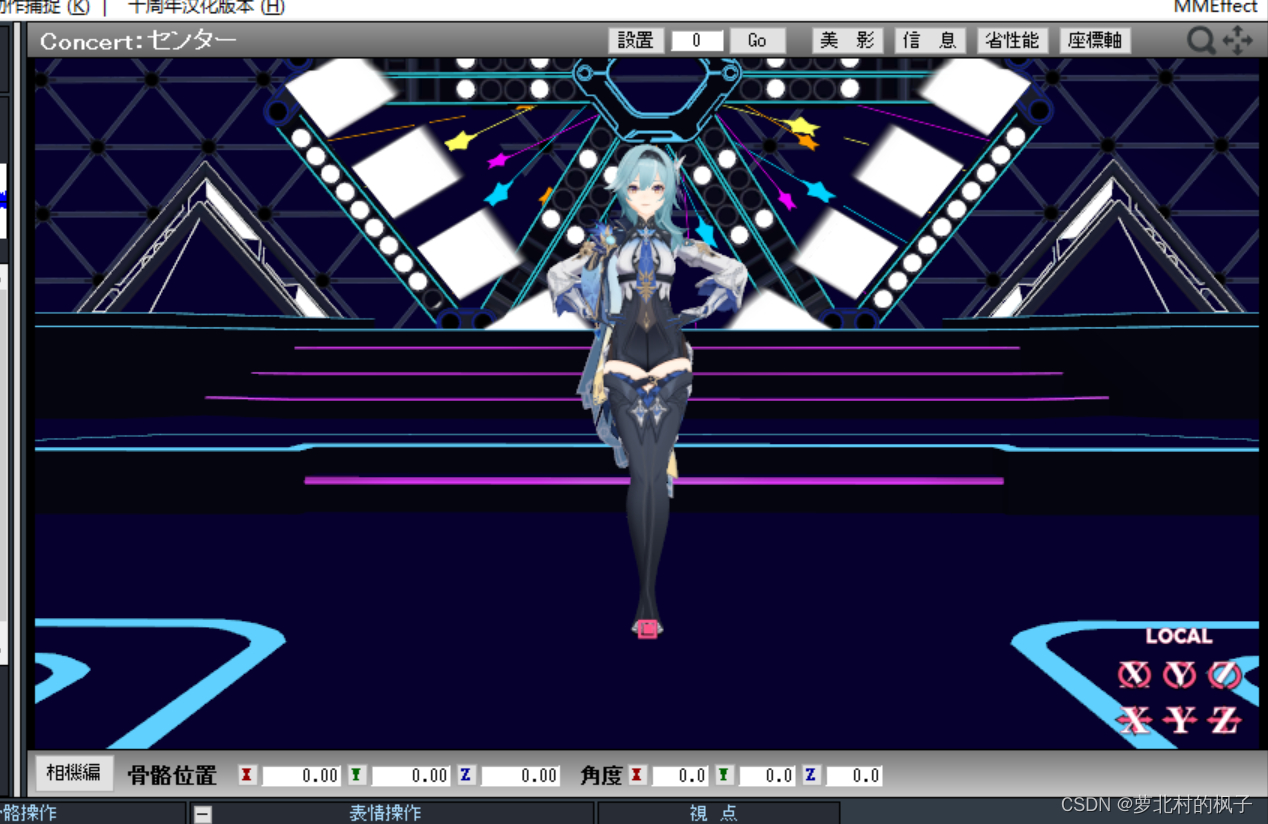Click the bone position Z value field

click(520, 776)
